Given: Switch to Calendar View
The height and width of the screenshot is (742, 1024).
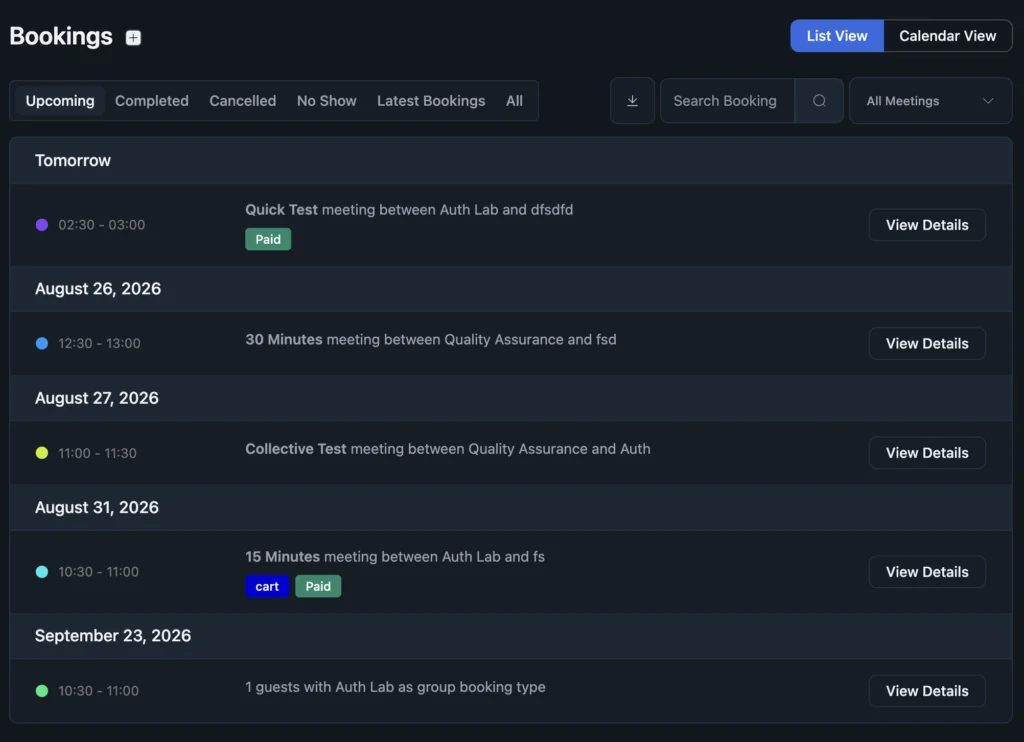Looking at the screenshot, I should point(947,36).
